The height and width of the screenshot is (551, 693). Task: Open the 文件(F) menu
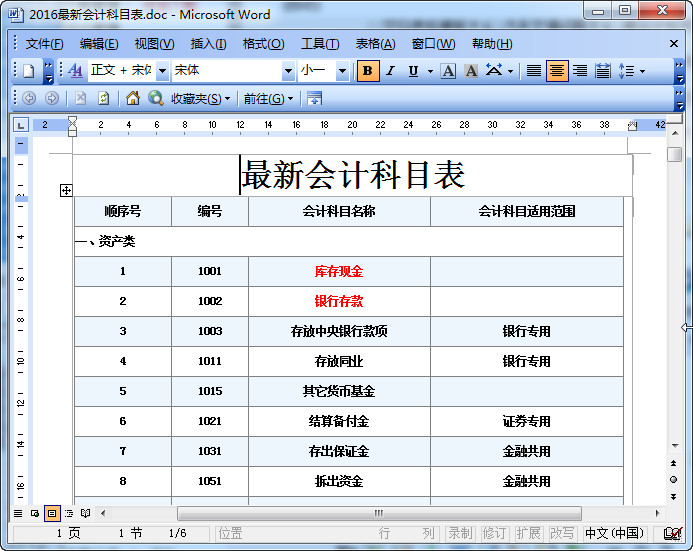click(x=44, y=44)
